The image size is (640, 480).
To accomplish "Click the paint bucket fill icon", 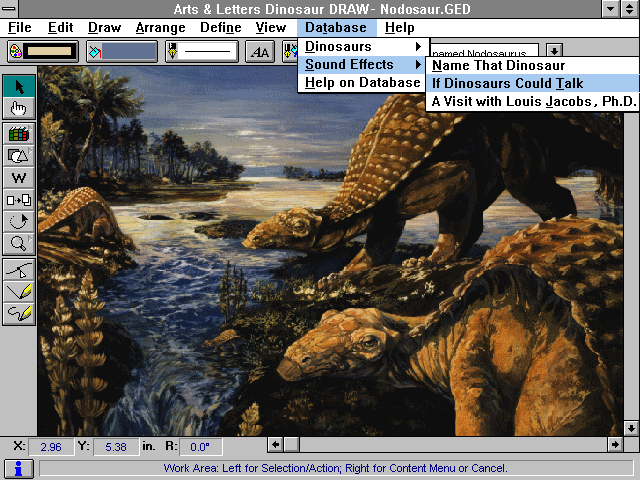I will point(95,52).
